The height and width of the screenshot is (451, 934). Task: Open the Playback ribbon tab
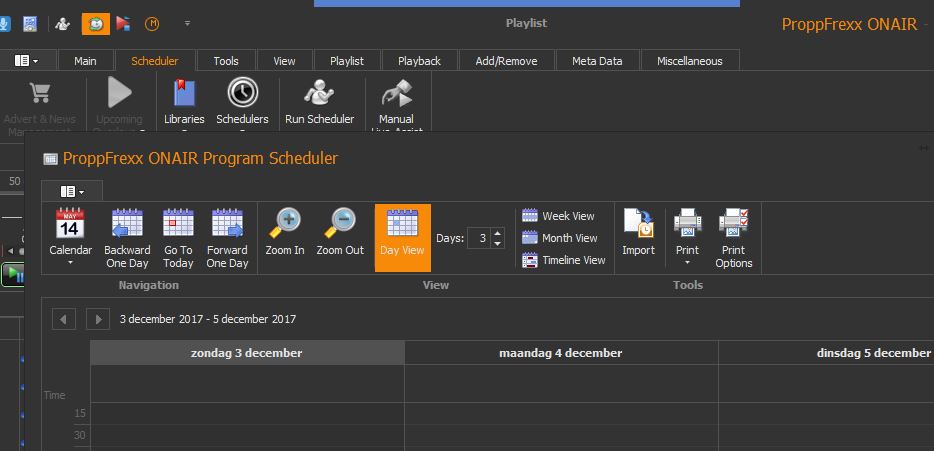tap(419, 61)
